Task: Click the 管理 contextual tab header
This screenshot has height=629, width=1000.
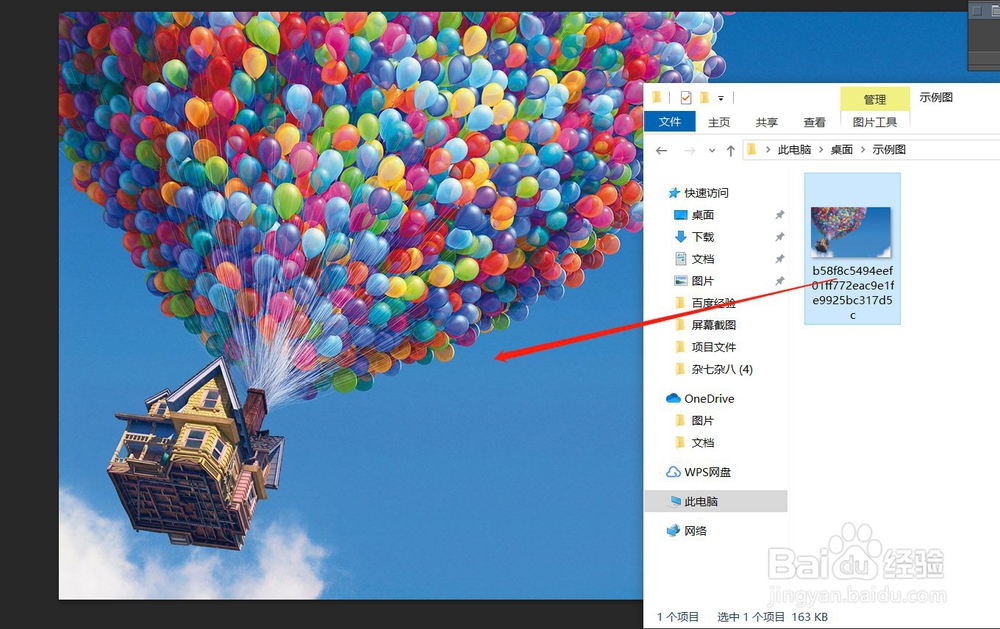Action: (x=875, y=99)
